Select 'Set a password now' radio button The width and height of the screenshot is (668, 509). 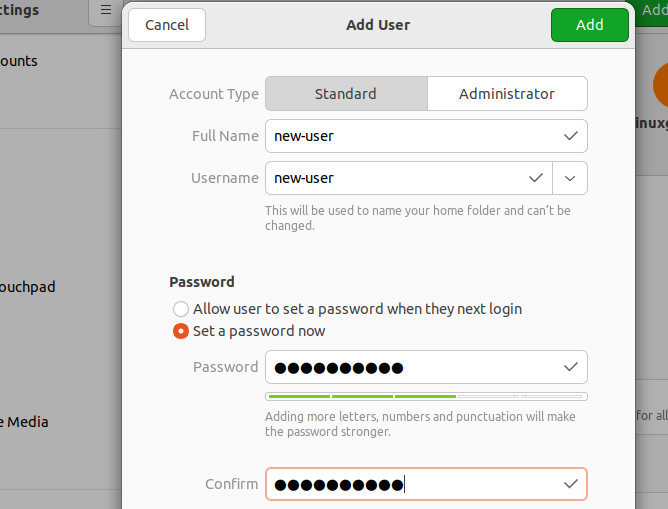(181, 331)
